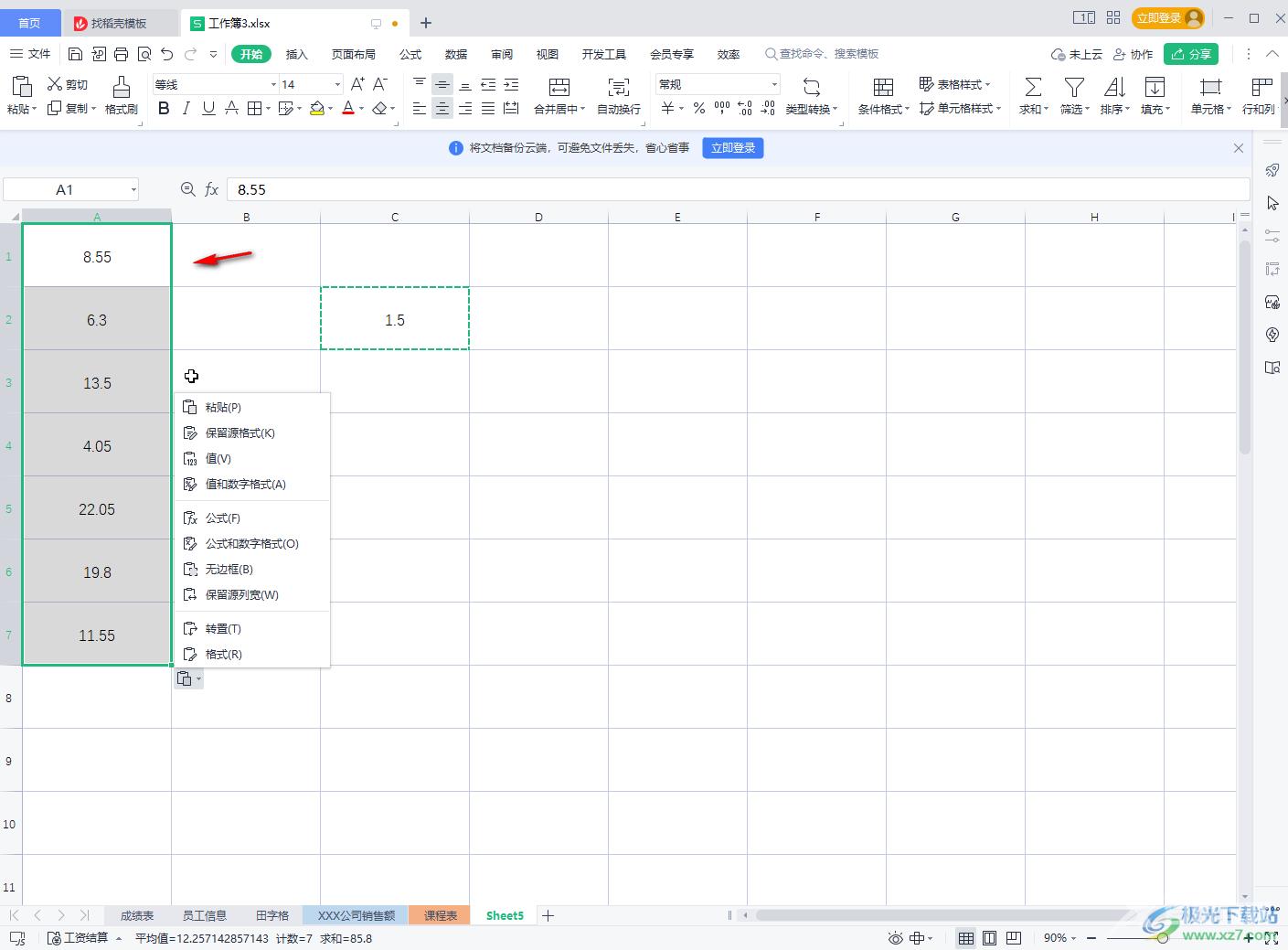The image size is (1288, 950).
Task: Click the Type Convert (类型转换) icon
Action: tap(812, 87)
